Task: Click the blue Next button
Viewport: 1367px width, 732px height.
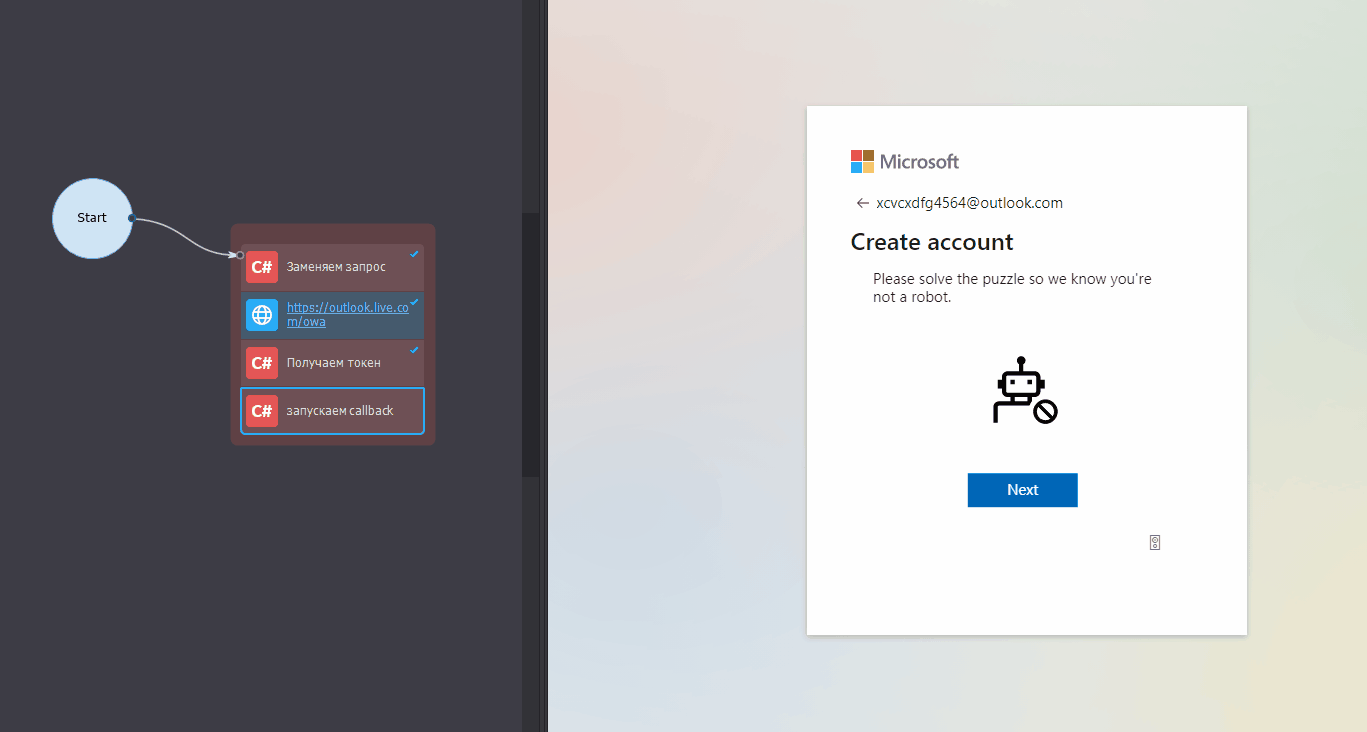Action: point(1022,490)
